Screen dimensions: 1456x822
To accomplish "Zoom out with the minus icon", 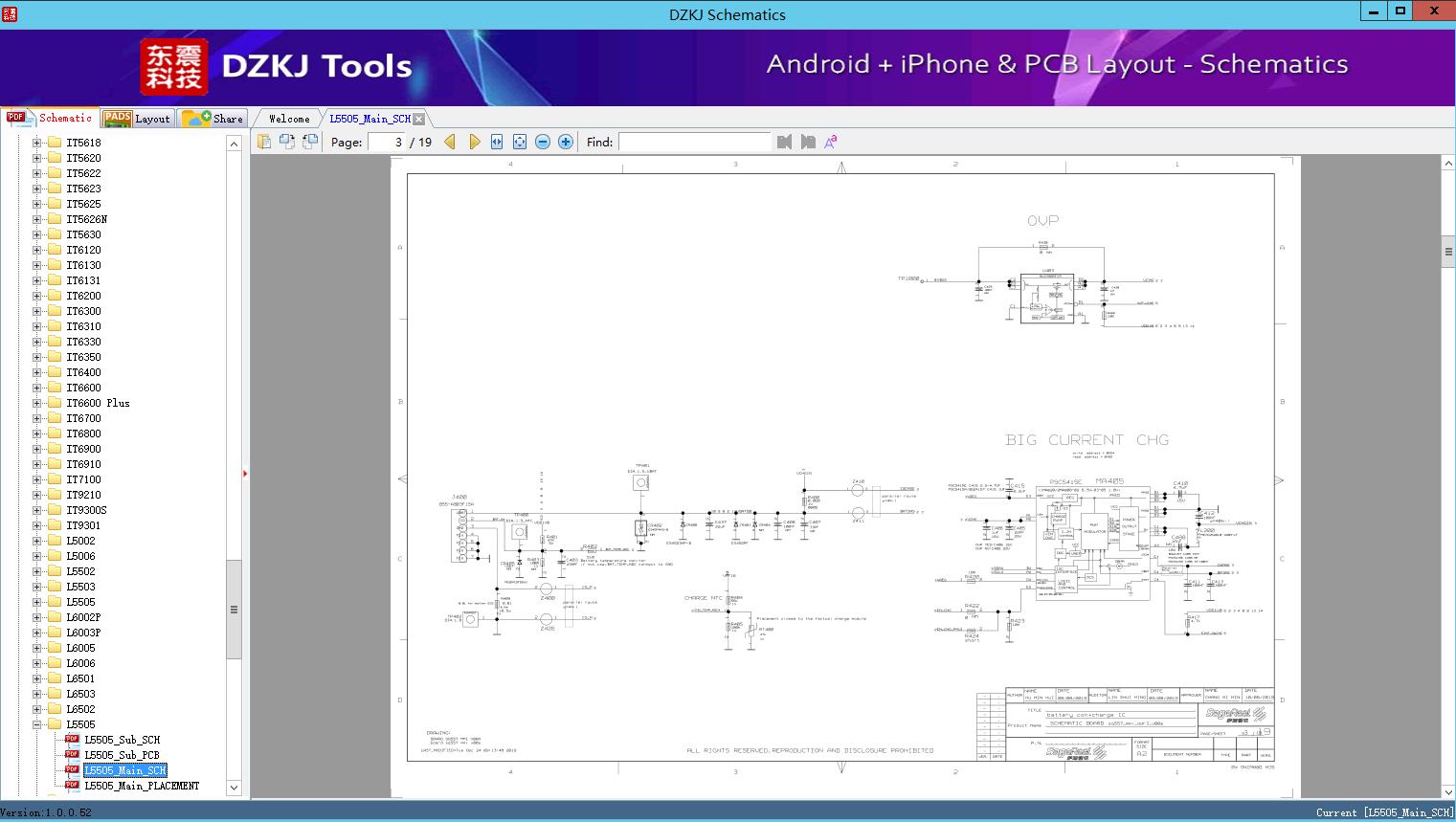I will point(543,142).
